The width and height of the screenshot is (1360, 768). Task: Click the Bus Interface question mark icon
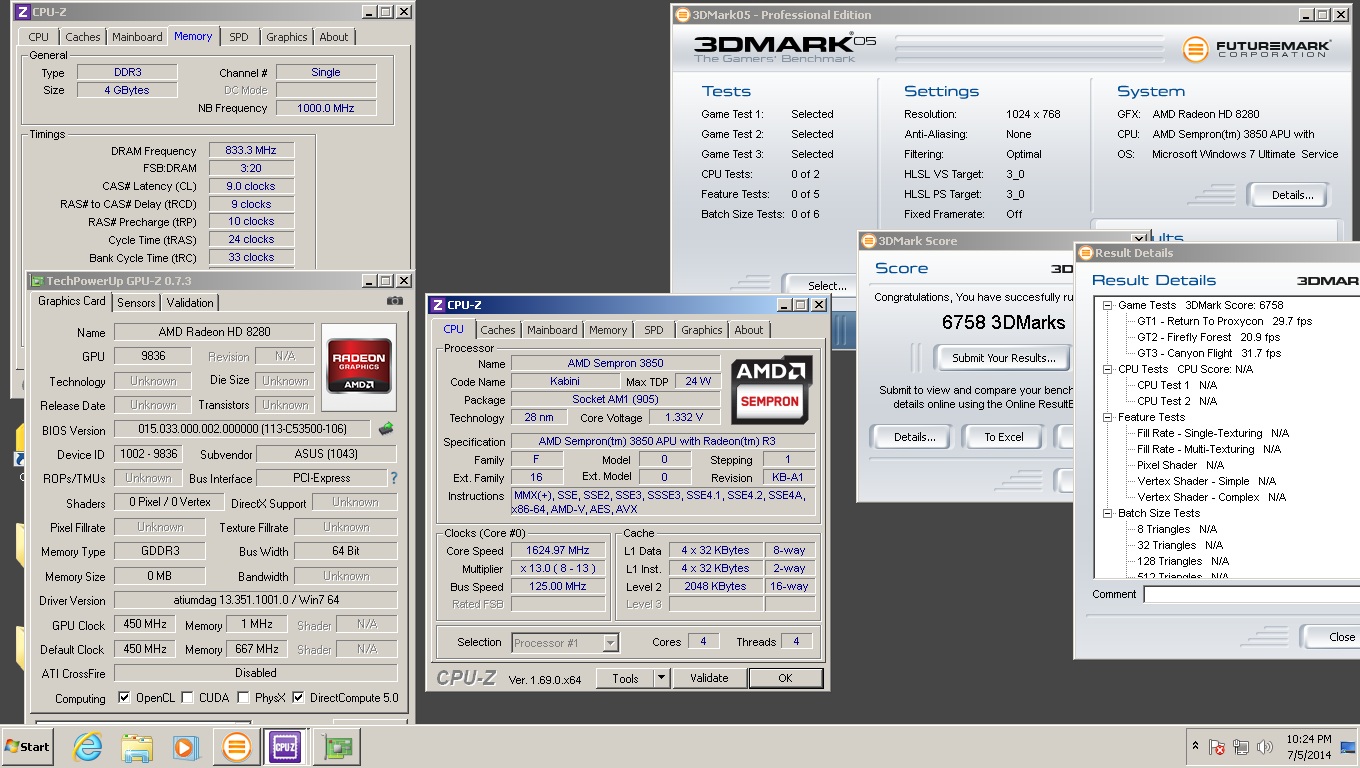(394, 478)
